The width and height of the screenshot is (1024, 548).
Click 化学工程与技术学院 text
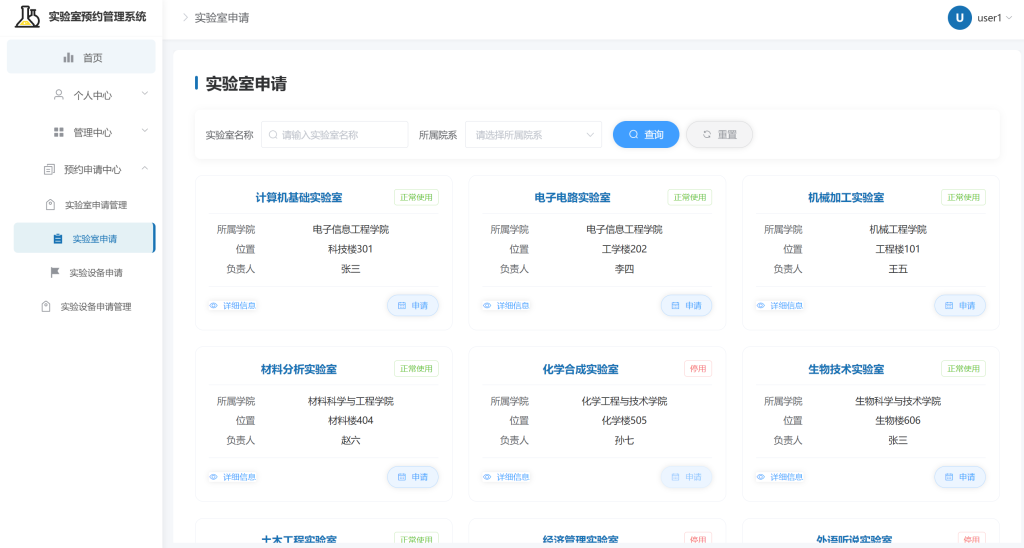coord(624,401)
